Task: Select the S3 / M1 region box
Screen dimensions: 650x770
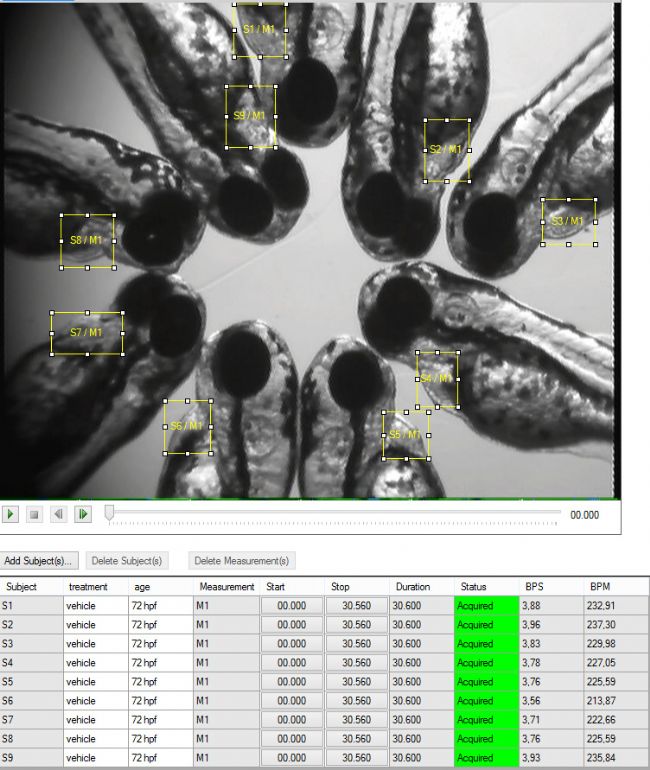Action: pos(568,221)
